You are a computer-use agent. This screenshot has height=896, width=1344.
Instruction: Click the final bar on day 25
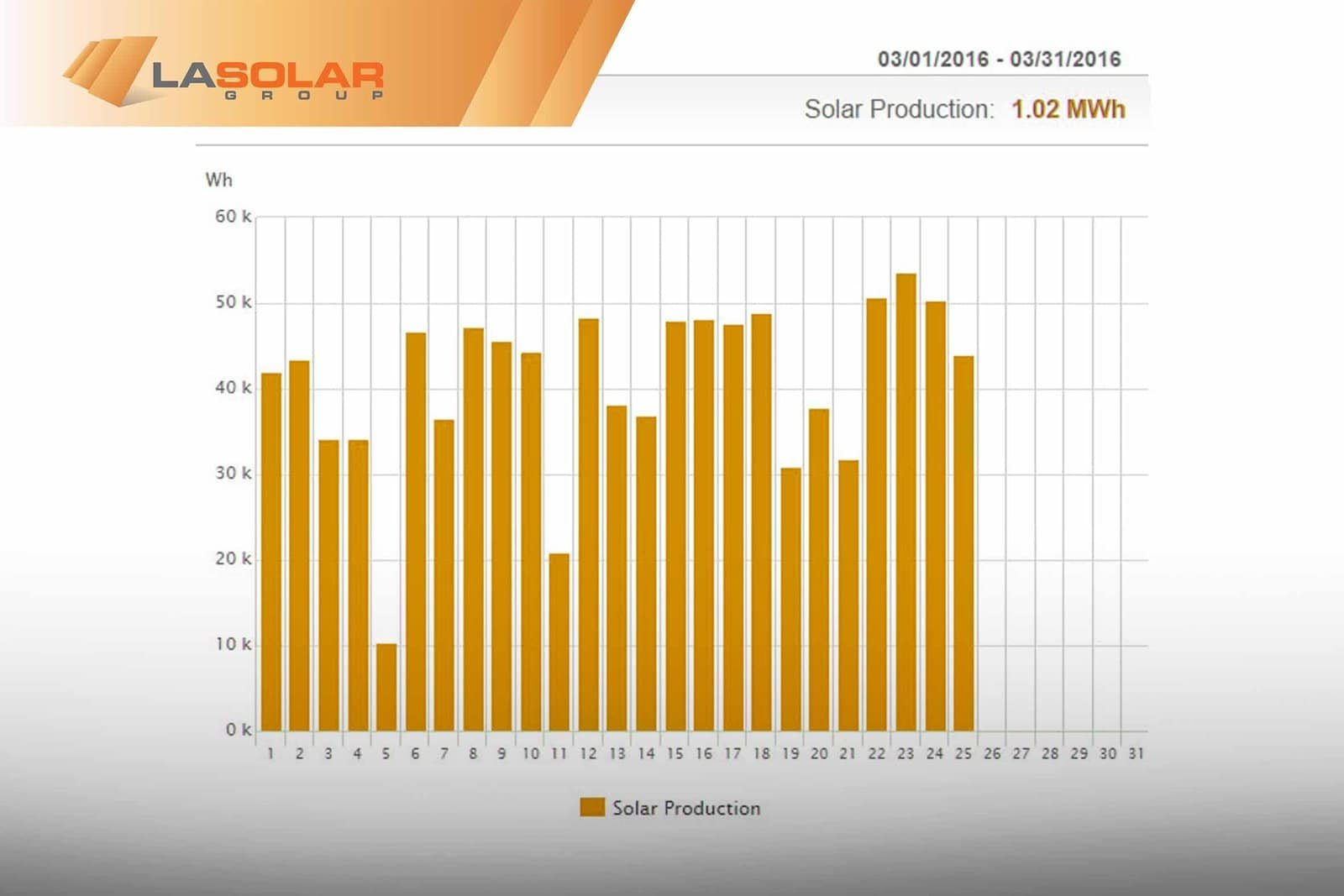(964, 542)
